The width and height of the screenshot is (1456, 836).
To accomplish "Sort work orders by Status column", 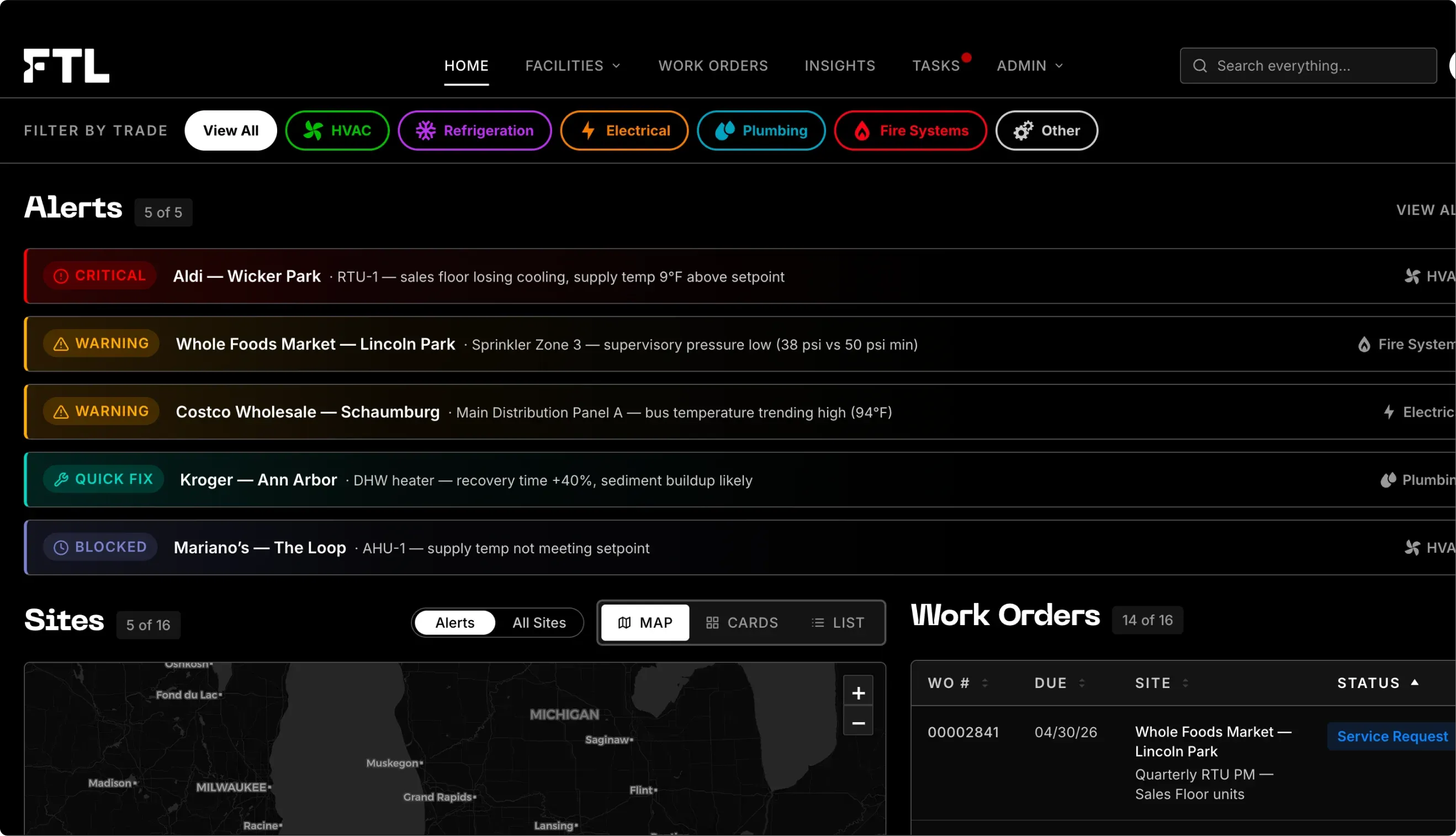I will point(1379,682).
